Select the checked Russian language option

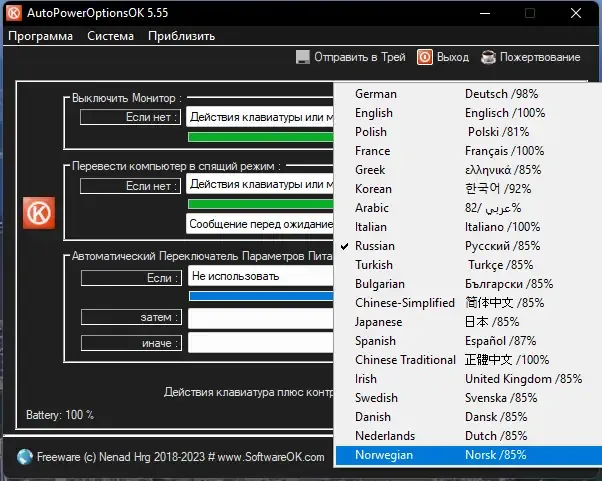[x=469, y=246]
